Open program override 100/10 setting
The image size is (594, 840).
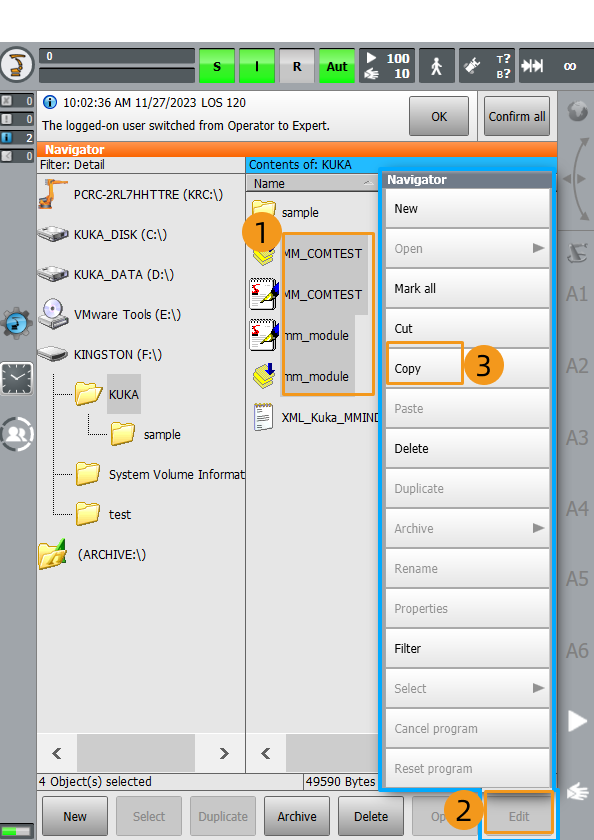tap(387, 66)
